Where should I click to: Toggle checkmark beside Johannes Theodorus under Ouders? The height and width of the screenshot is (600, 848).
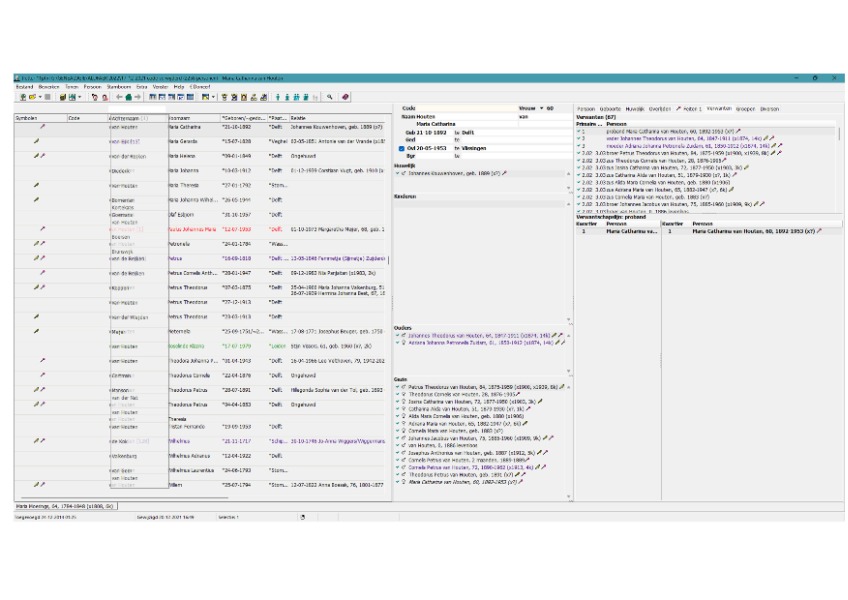point(398,336)
